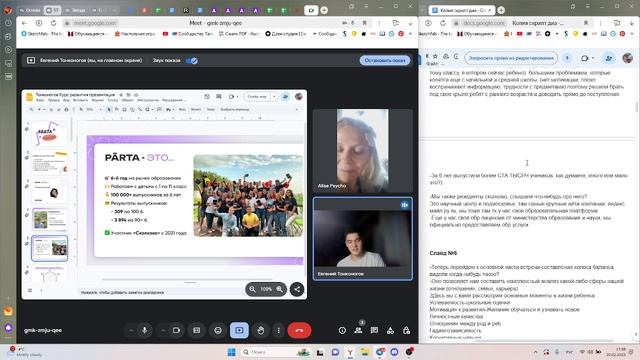Switch to the active Meet browser tab
The image size is (640, 360).
pyautogui.click(x=311, y=10)
